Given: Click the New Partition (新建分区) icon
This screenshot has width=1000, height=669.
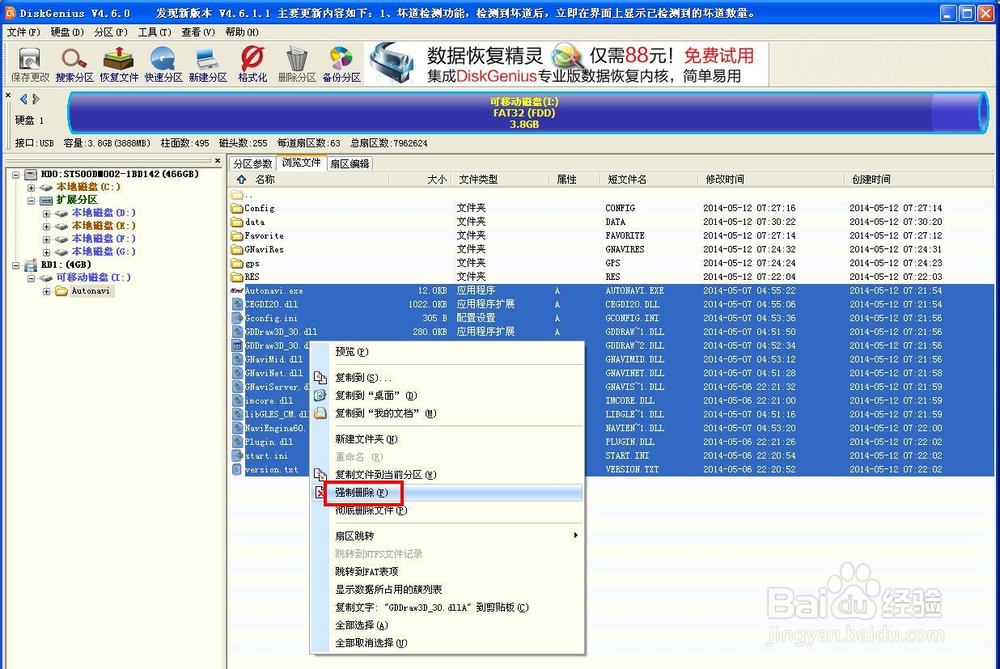Looking at the screenshot, I should point(208,64).
